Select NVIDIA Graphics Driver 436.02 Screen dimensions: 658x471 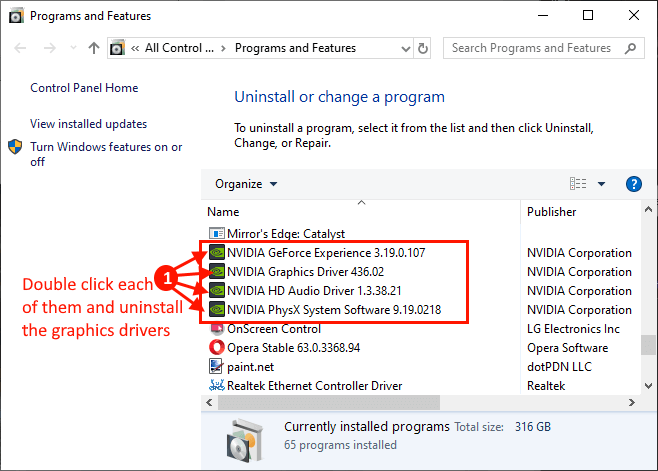[x=306, y=272]
